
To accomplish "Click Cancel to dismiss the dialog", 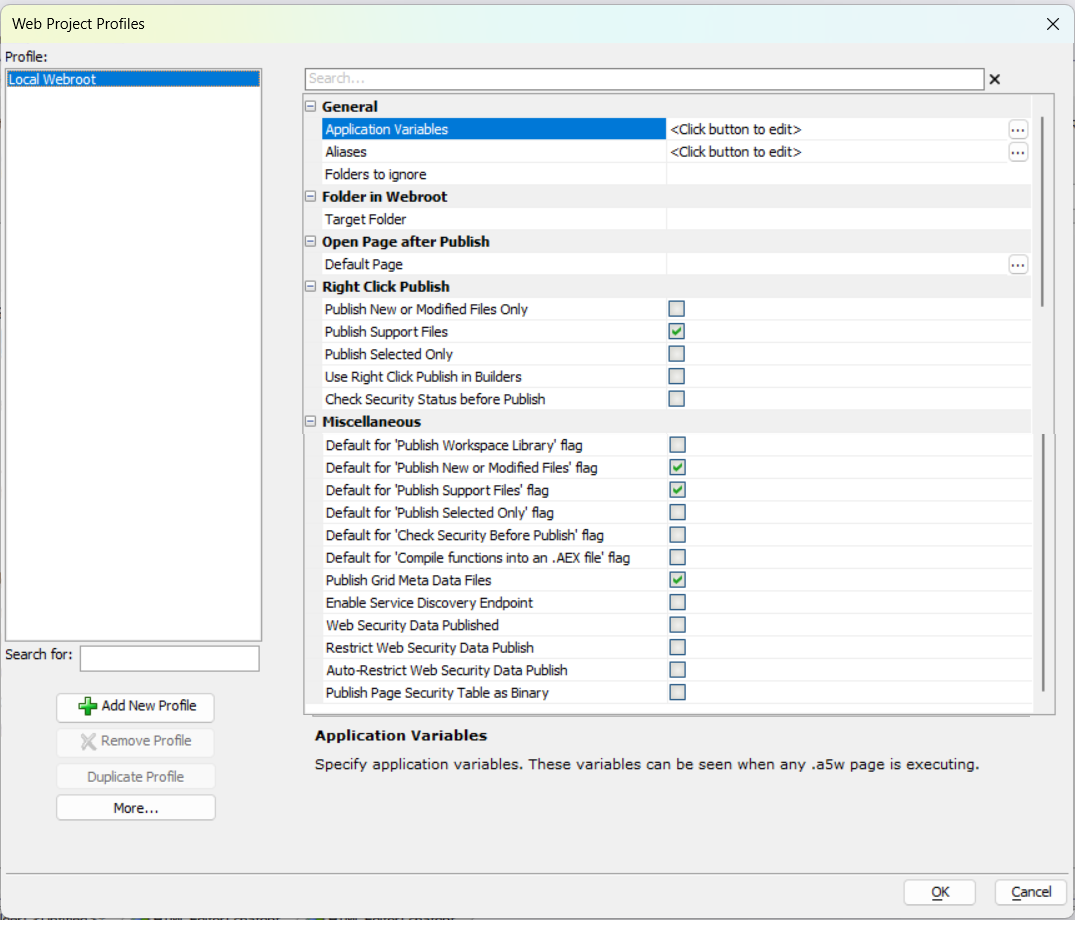I will point(1030,892).
